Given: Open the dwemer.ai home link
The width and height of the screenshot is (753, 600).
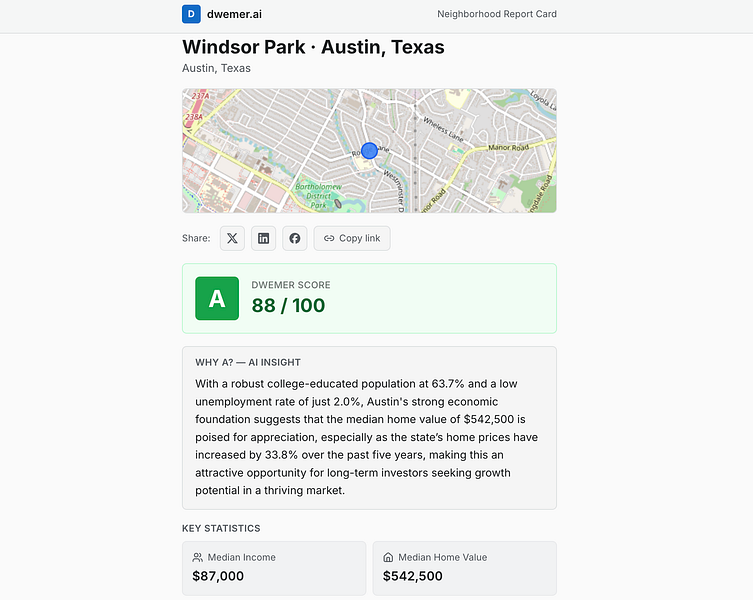Looking at the screenshot, I should [x=222, y=14].
